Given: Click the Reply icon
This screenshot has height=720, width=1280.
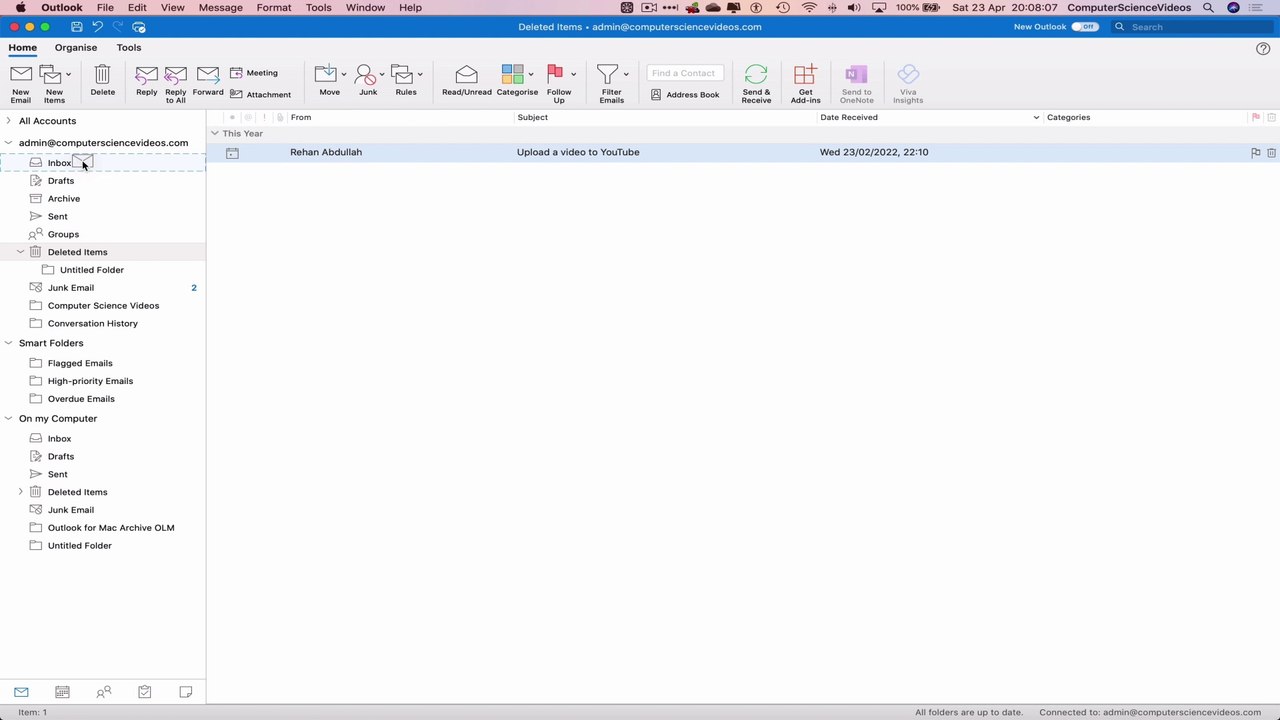Looking at the screenshot, I should point(146,75).
